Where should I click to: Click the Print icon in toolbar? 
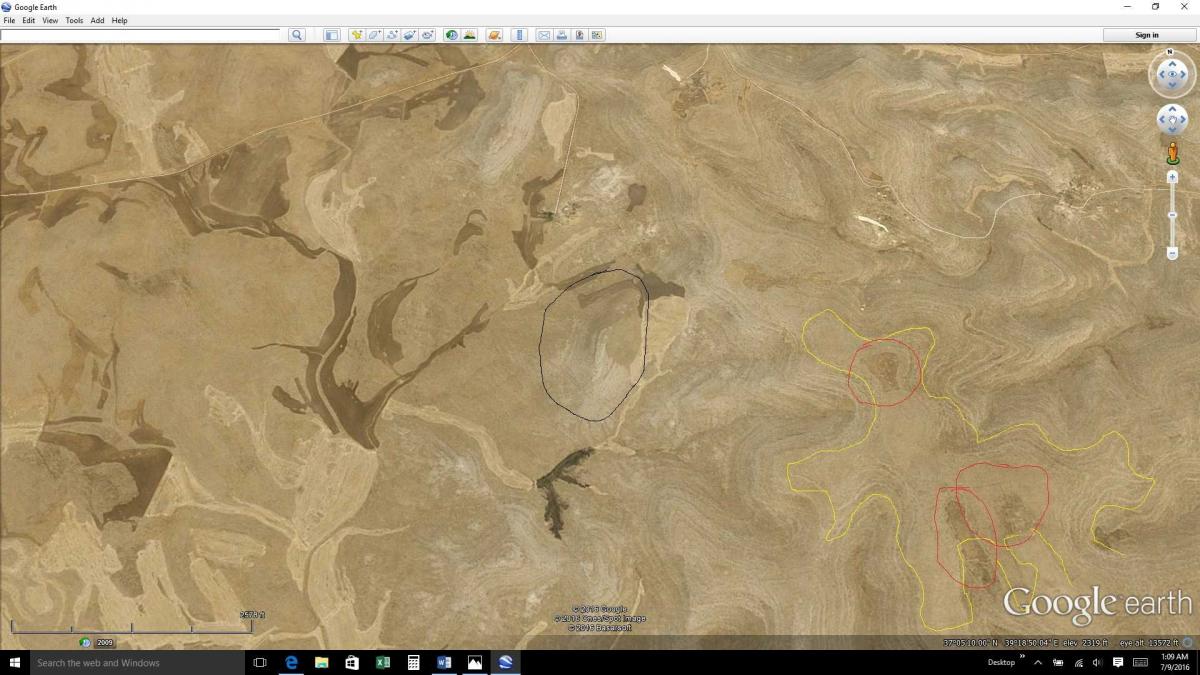(x=562, y=35)
